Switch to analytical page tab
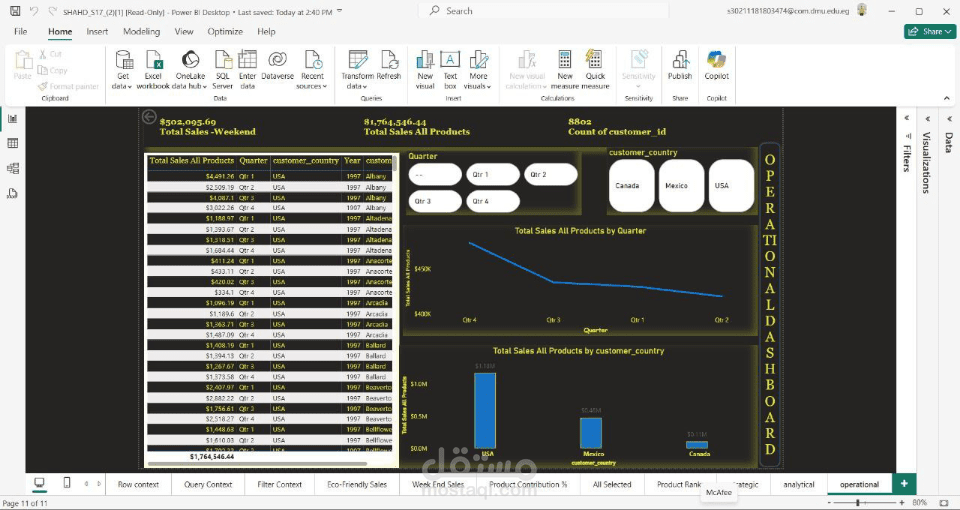The width and height of the screenshot is (960, 510). [x=799, y=484]
